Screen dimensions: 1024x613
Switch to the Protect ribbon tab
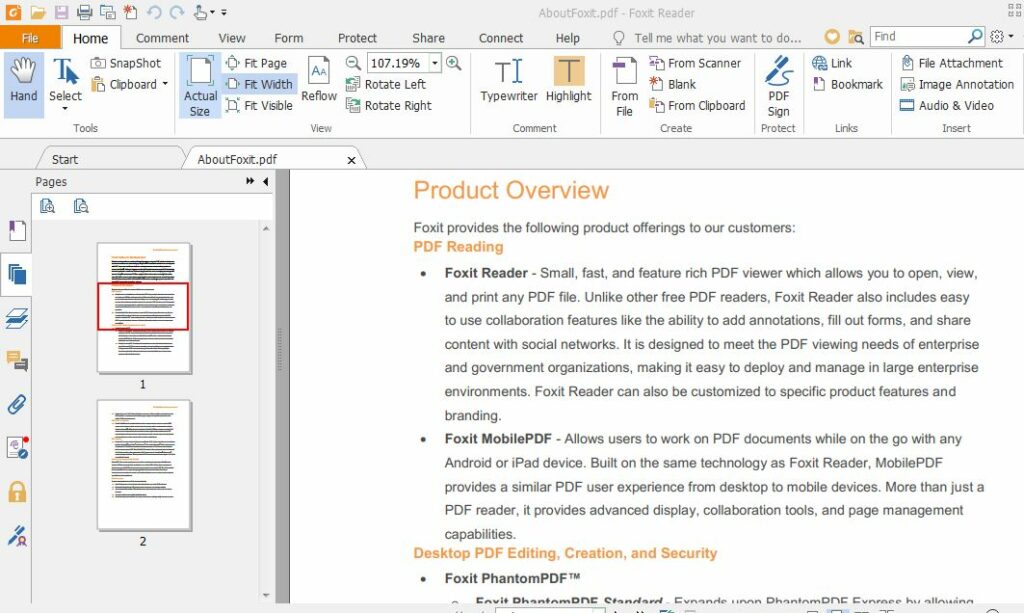coord(357,38)
